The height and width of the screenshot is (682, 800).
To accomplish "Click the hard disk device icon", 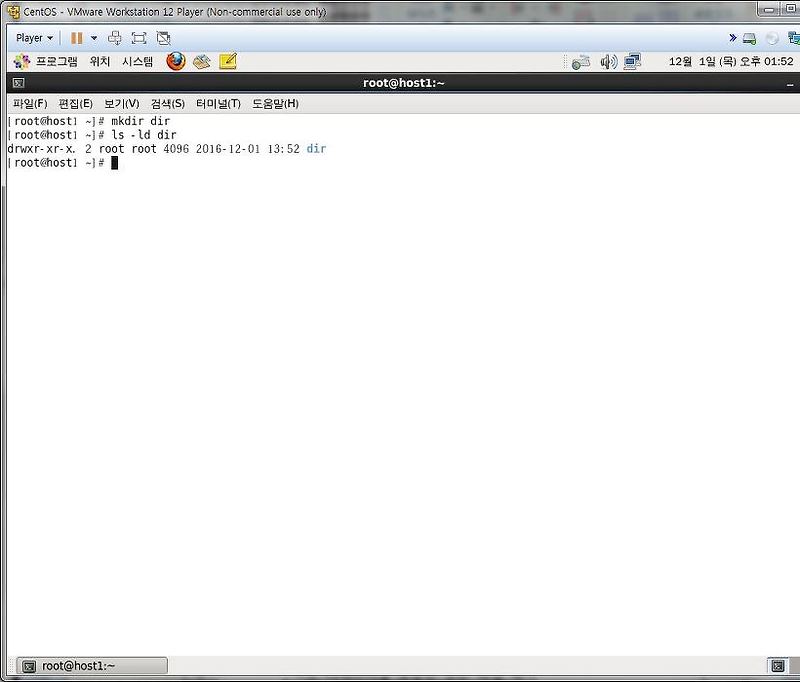I will click(x=749, y=38).
